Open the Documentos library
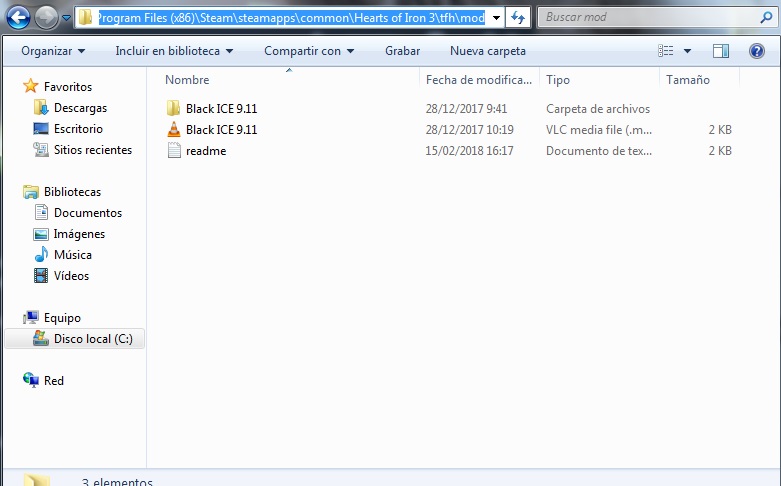The image size is (781, 486). pos(88,213)
